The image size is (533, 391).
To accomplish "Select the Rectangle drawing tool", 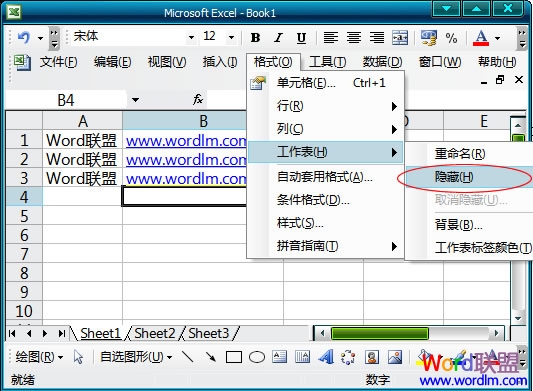I will pyautogui.click(x=234, y=357).
